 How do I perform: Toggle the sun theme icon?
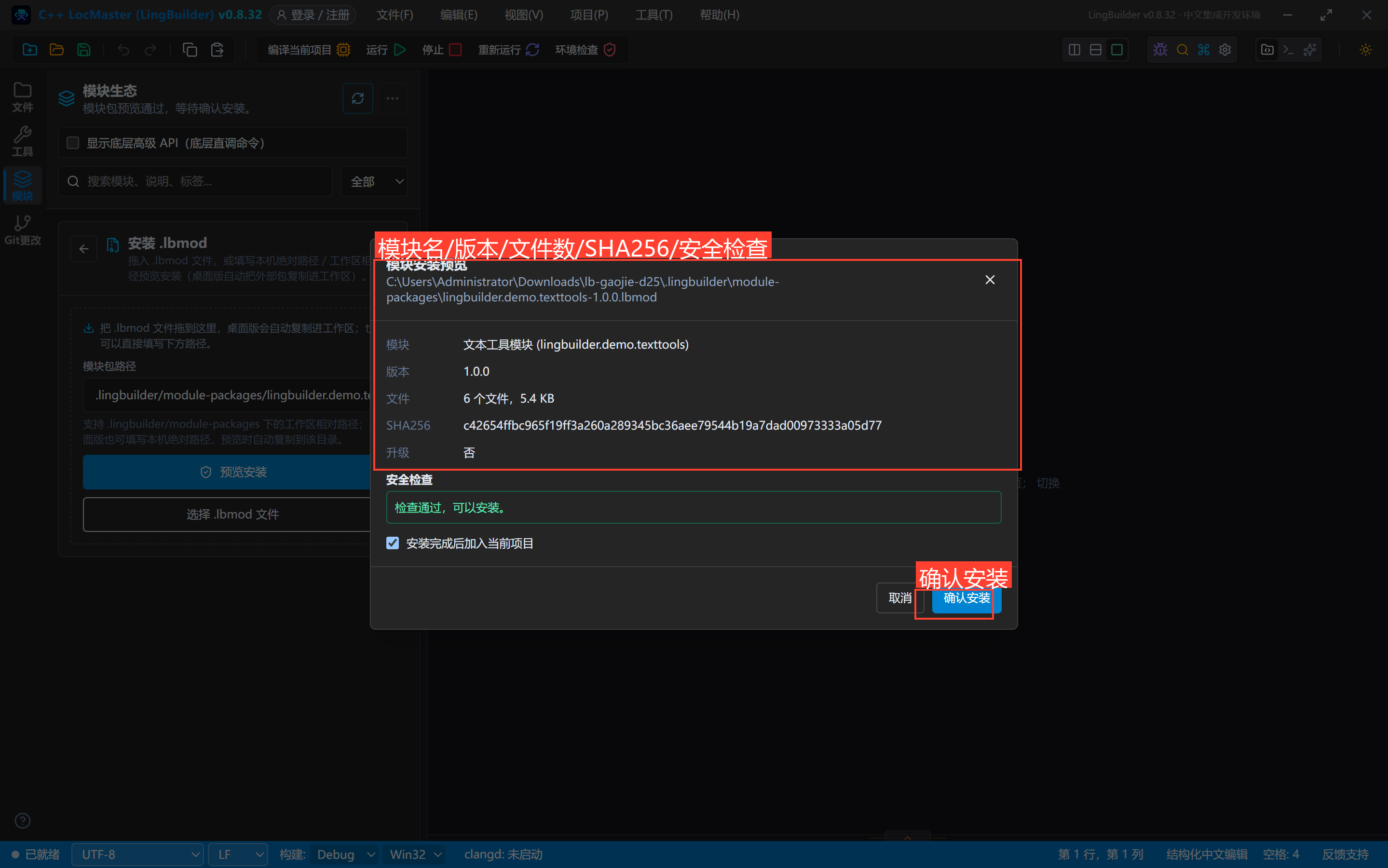[x=1366, y=50]
